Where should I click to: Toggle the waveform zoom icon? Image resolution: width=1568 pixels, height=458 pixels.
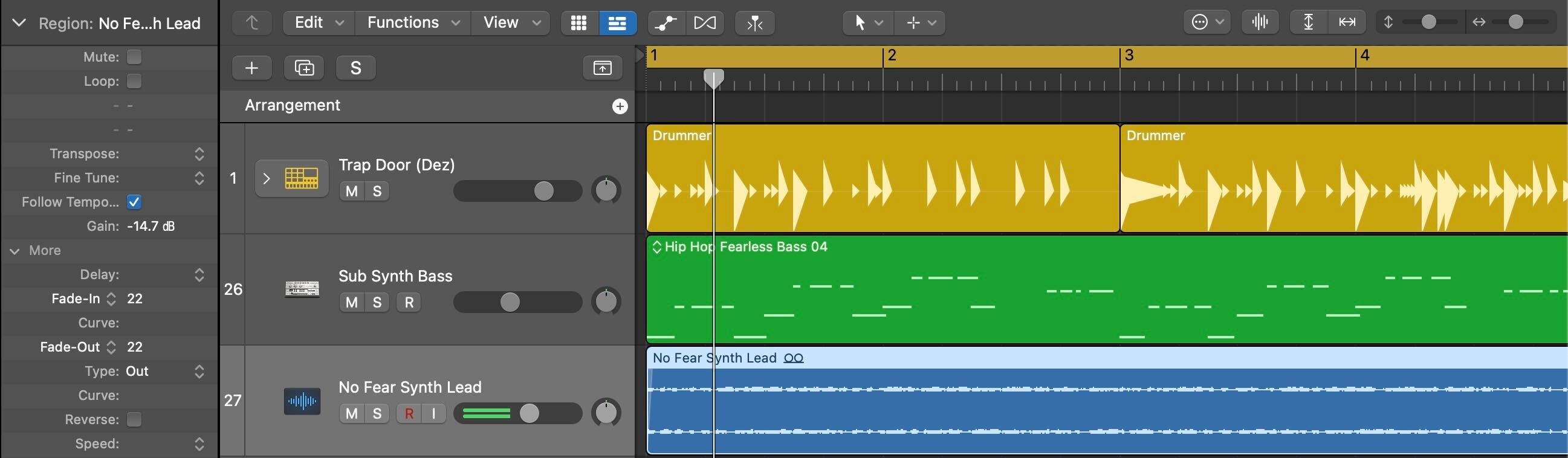click(x=1259, y=22)
